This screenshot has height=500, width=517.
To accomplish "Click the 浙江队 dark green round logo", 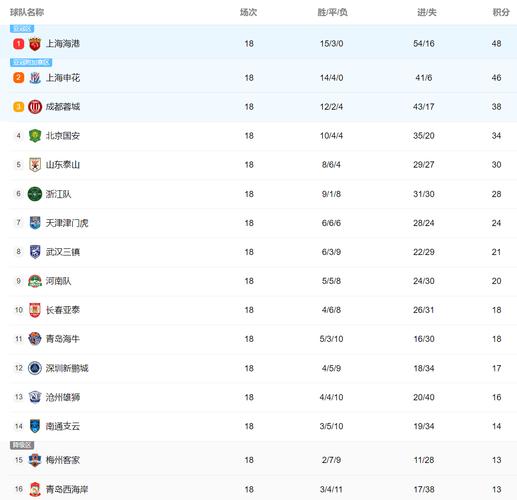I will click(35, 194).
